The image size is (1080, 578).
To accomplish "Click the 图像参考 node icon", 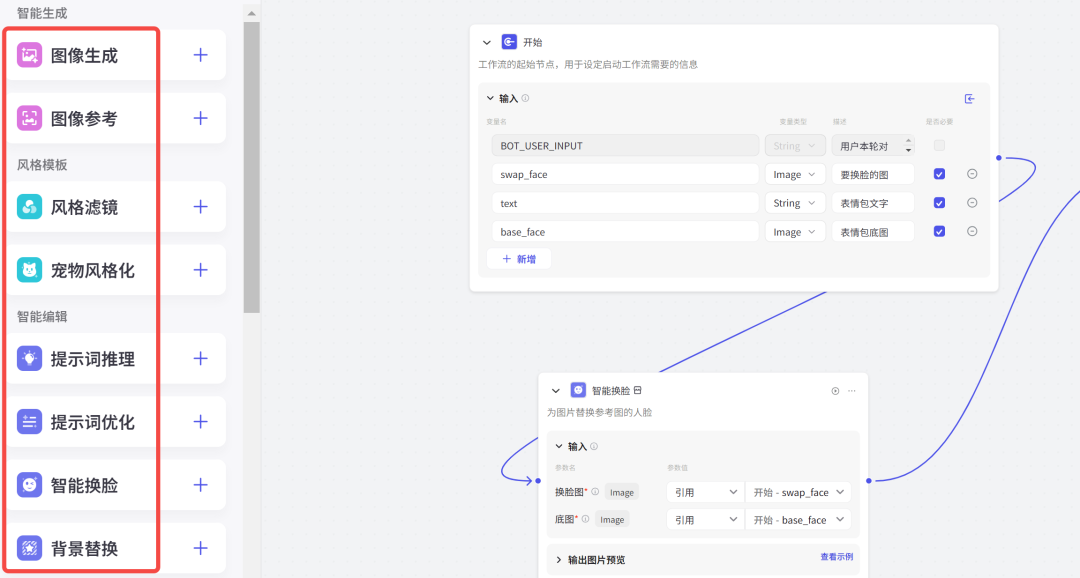I will (29, 118).
